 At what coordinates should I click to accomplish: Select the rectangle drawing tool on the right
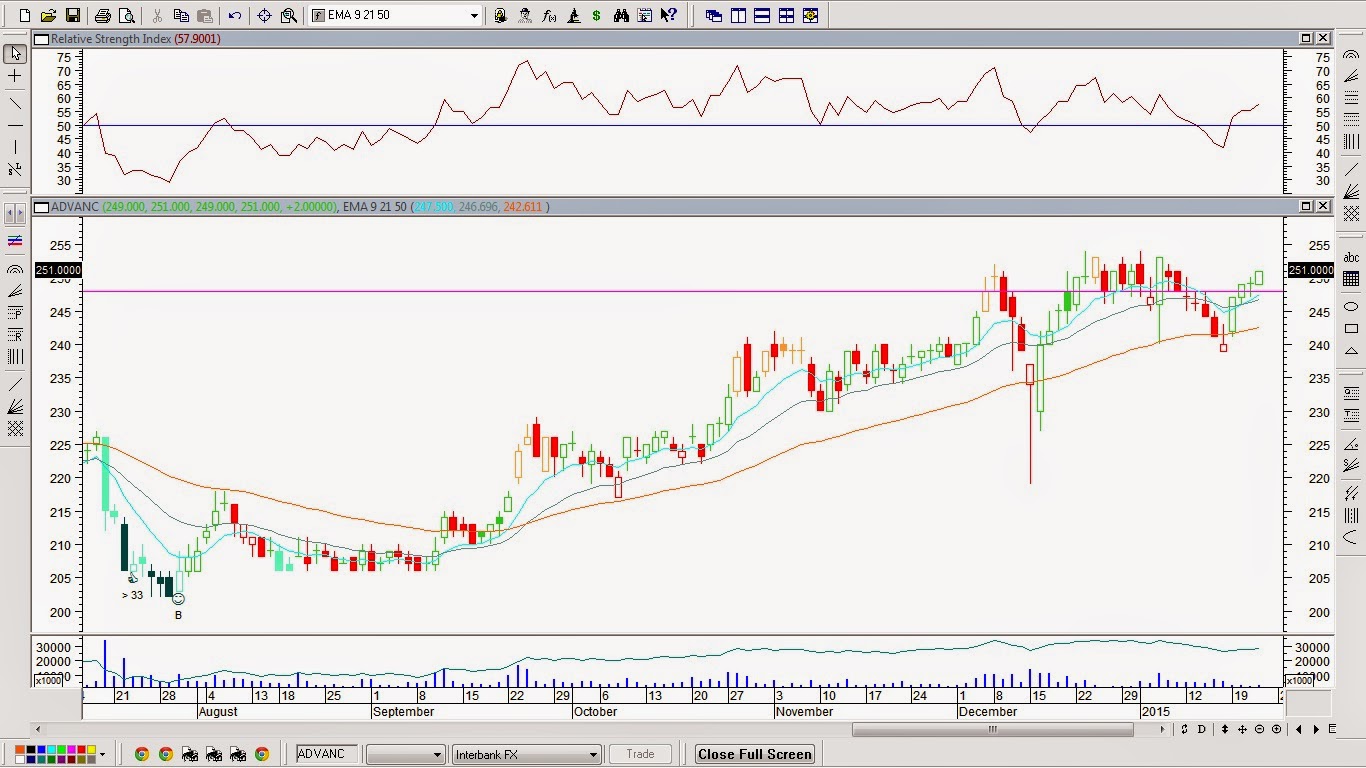1351,329
